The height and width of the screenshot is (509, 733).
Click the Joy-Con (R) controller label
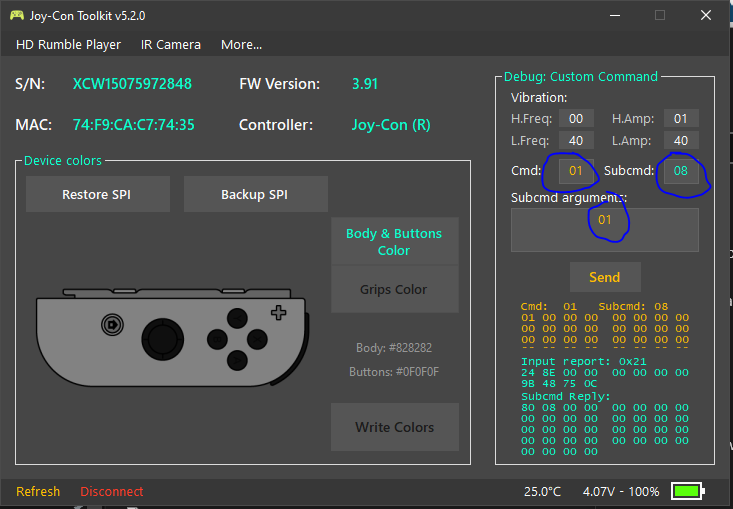[x=391, y=125]
